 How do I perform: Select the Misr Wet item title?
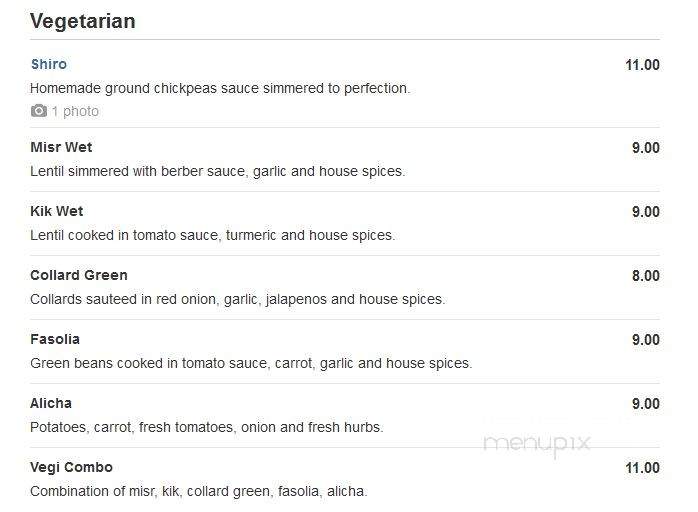[x=61, y=147]
